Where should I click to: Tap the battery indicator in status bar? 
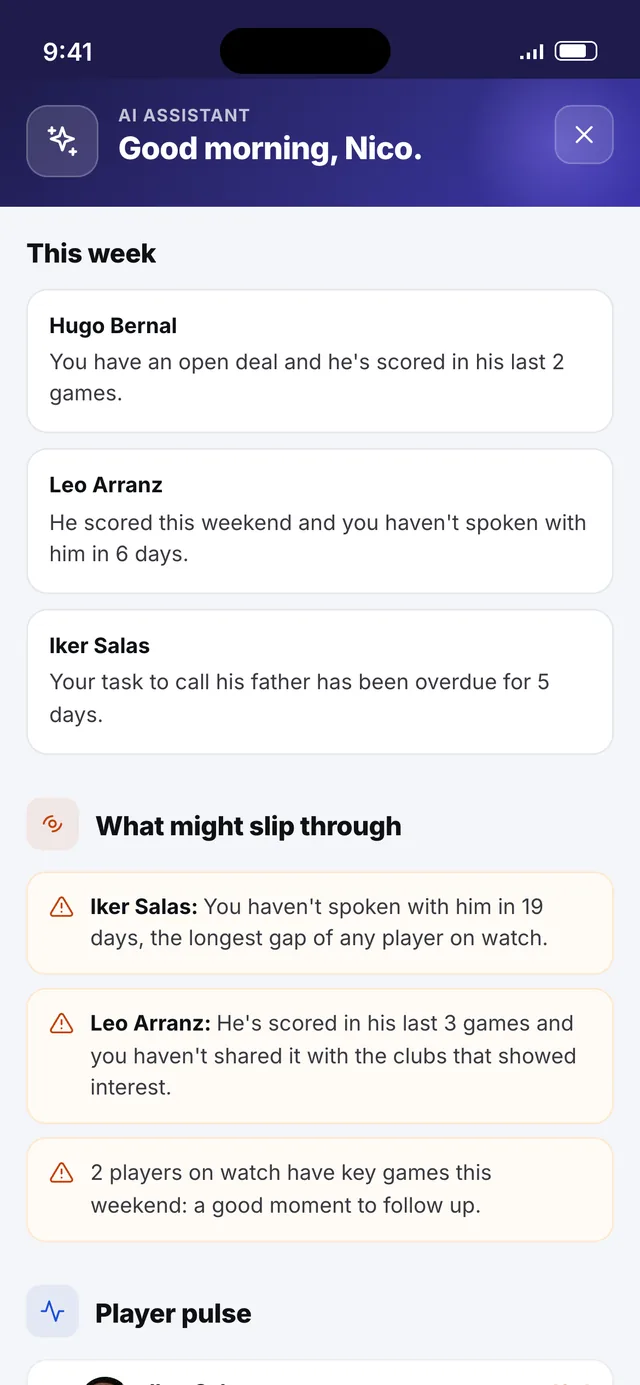click(x=576, y=51)
